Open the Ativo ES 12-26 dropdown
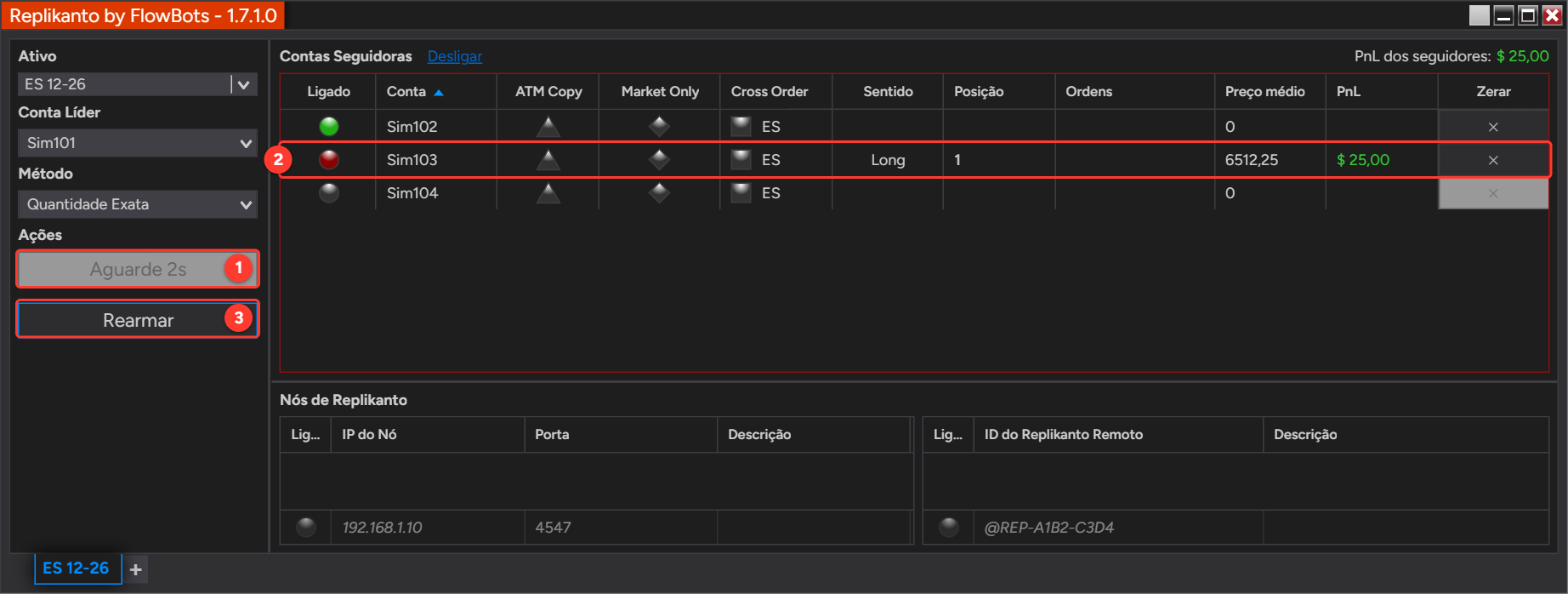1568x594 pixels. coord(137,84)
